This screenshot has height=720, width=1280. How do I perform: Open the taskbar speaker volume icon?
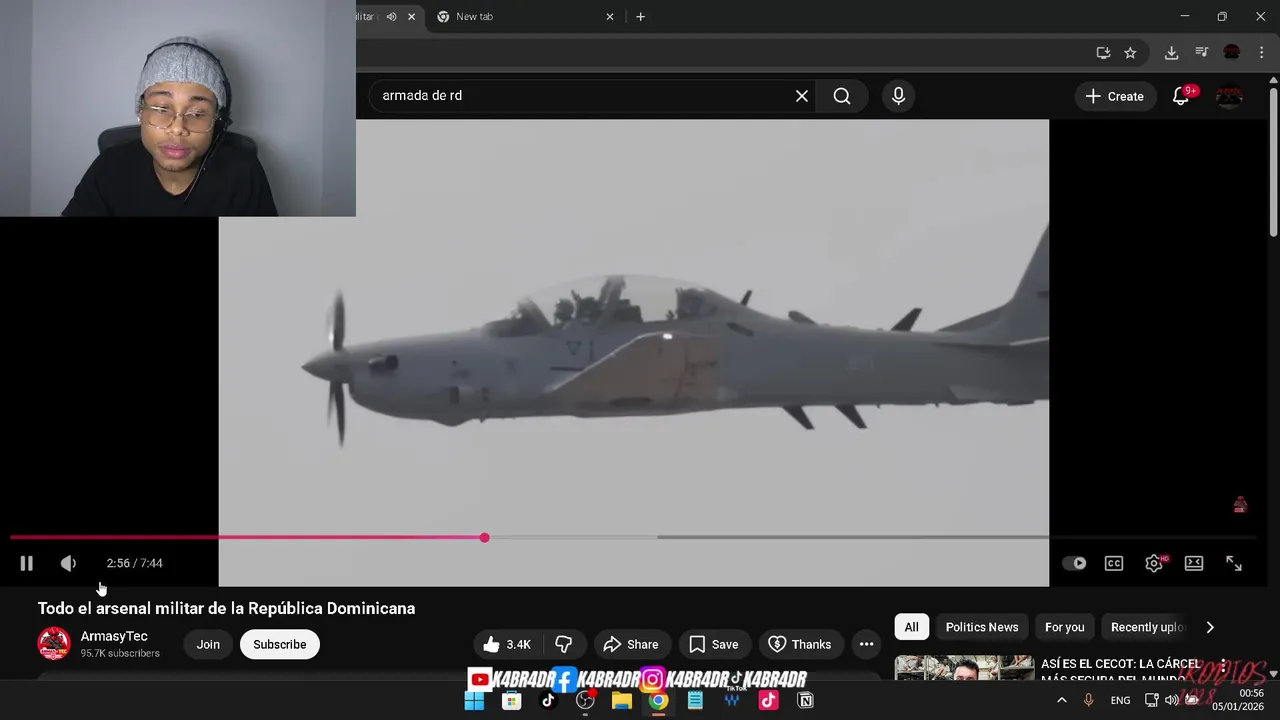click(1171, 700)
